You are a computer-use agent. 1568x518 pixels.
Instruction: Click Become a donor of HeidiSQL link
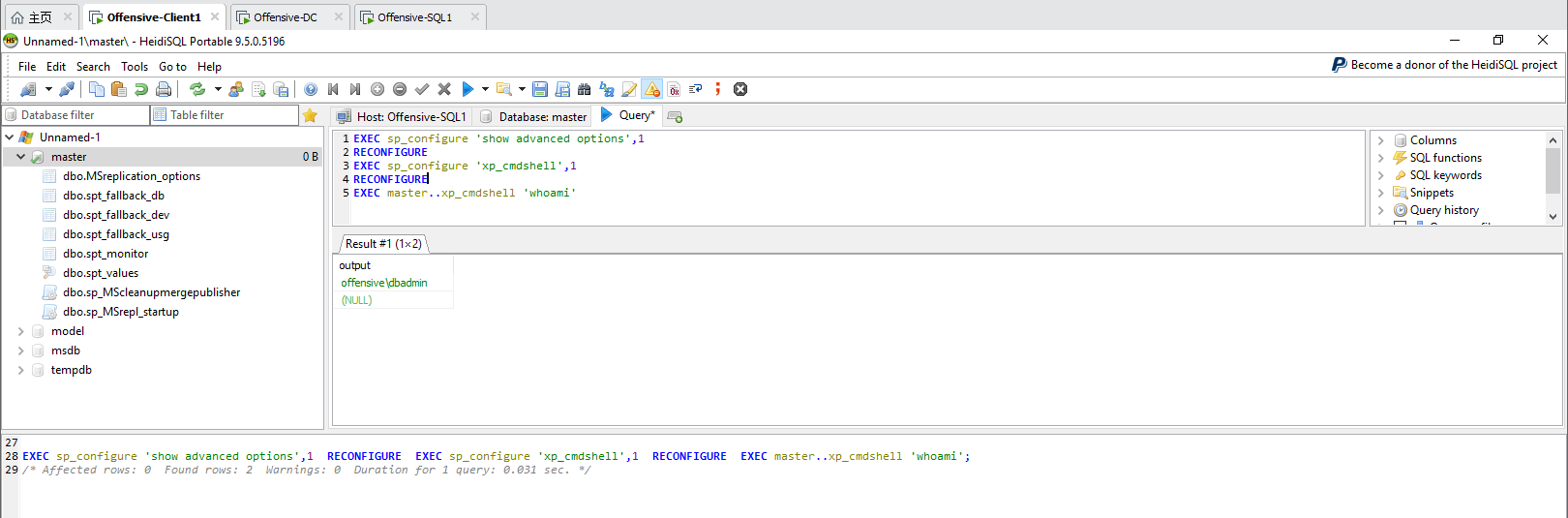pos(1445,65)
